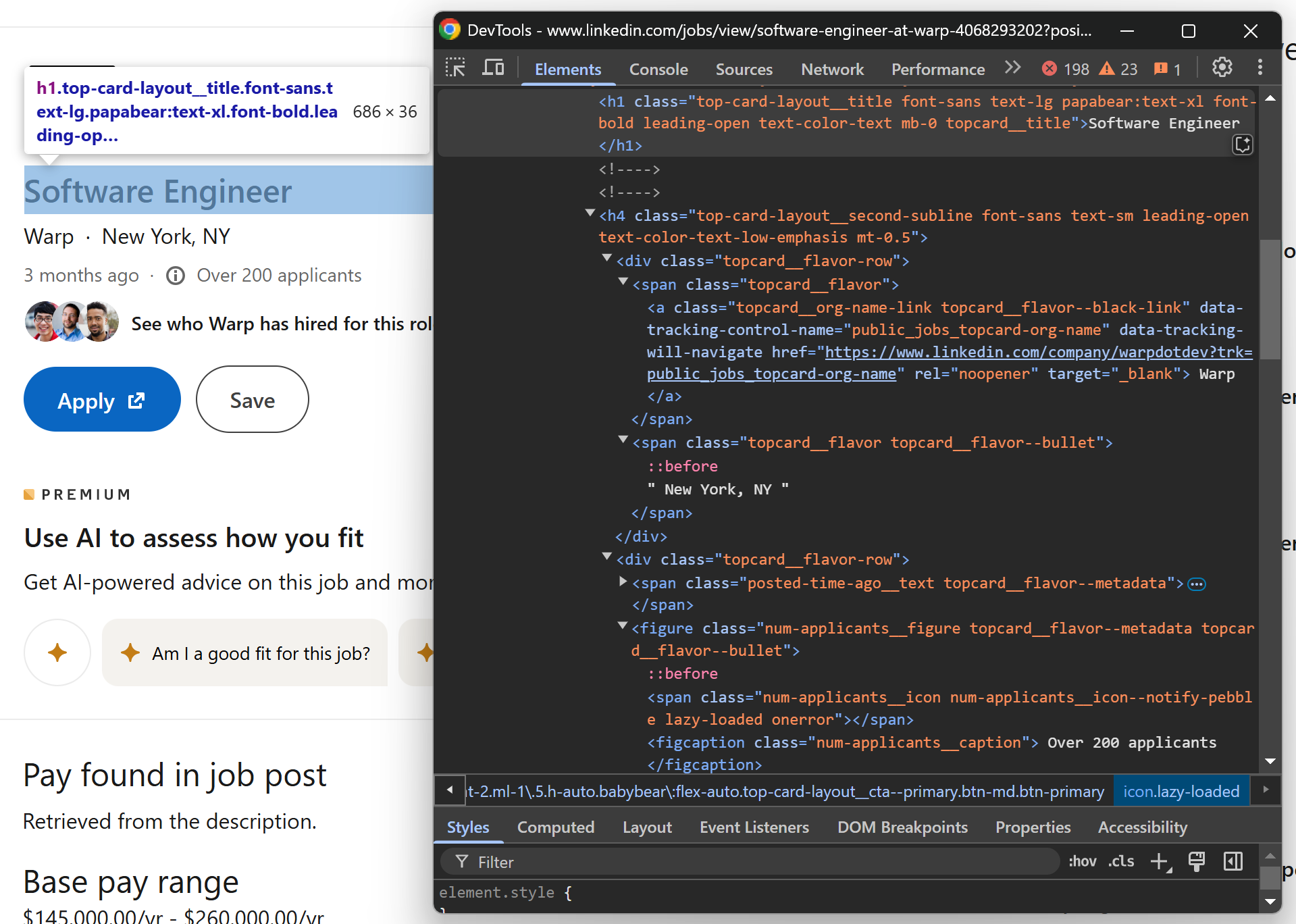Switch to the Console tab
Viewport: 1296px width, 924px height.
(x=658, y=68)
